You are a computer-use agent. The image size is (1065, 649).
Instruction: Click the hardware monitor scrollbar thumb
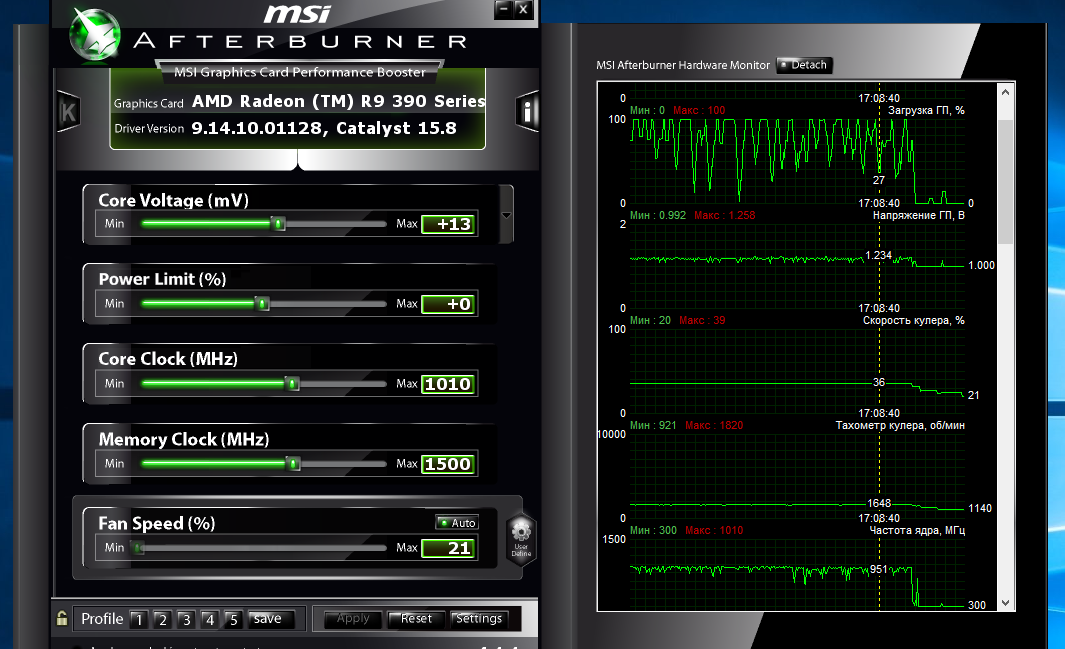click(x=1005, y=182)
